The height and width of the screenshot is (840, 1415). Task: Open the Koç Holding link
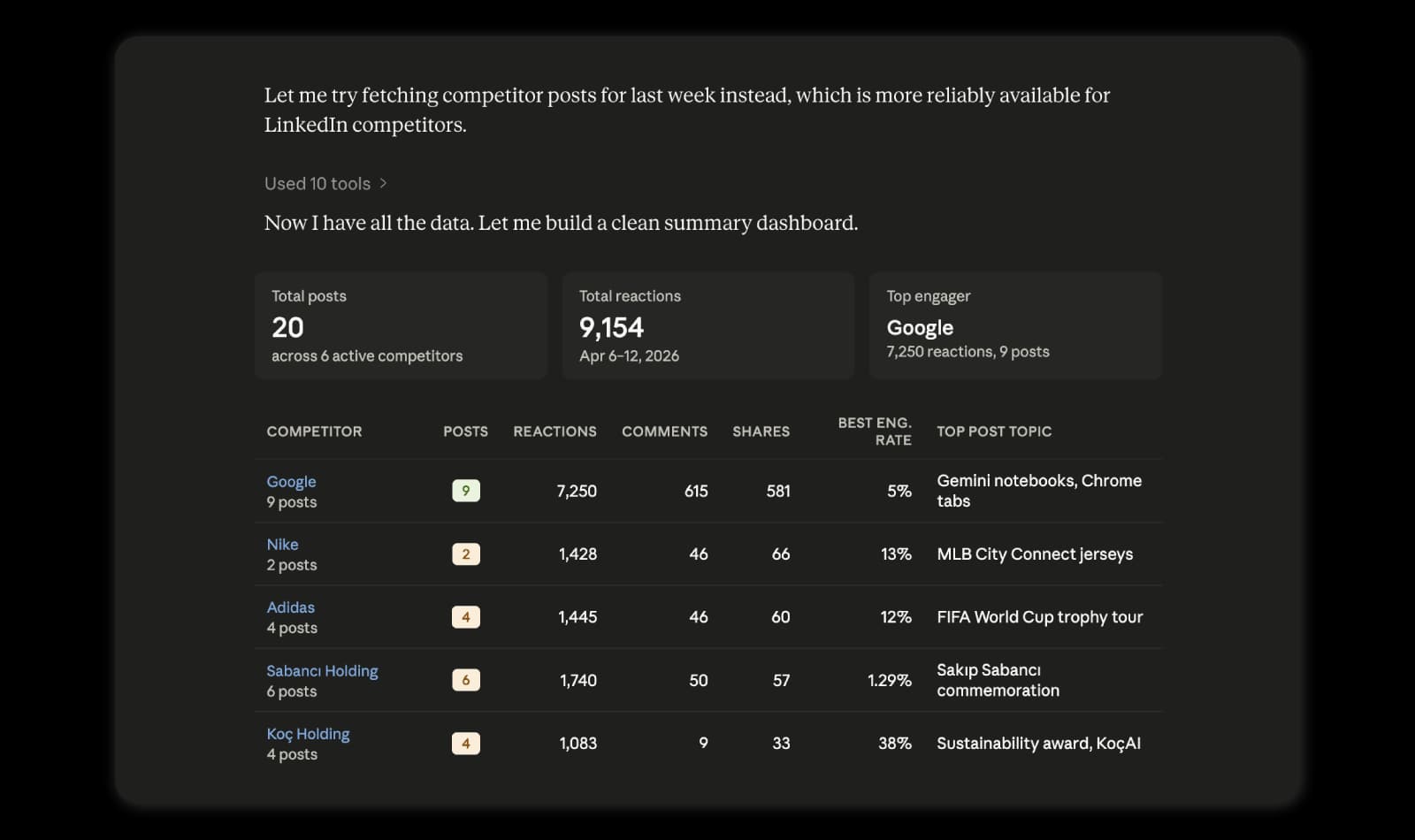point(308,733)
